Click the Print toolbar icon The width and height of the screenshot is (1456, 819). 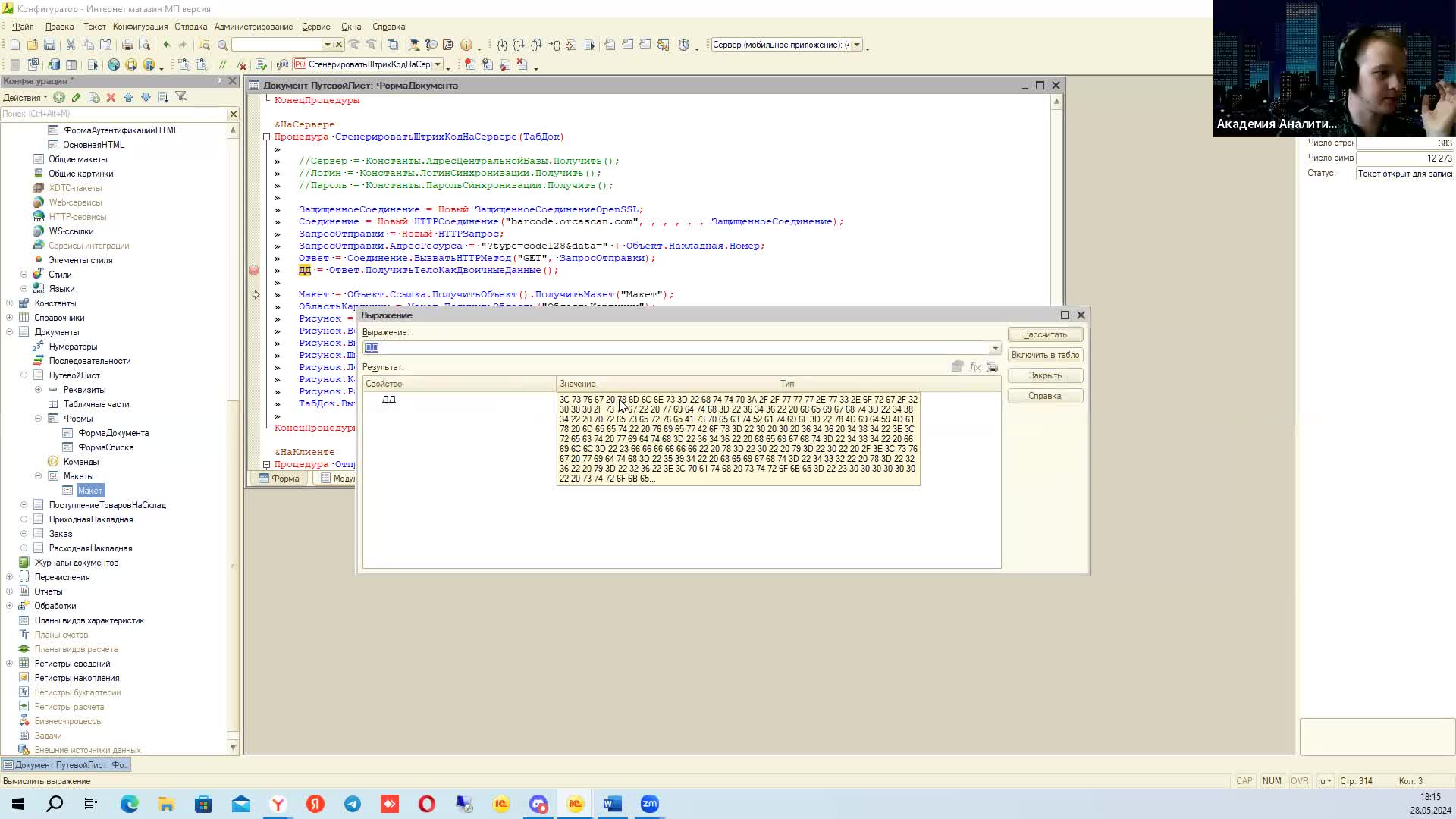[127, 45]
